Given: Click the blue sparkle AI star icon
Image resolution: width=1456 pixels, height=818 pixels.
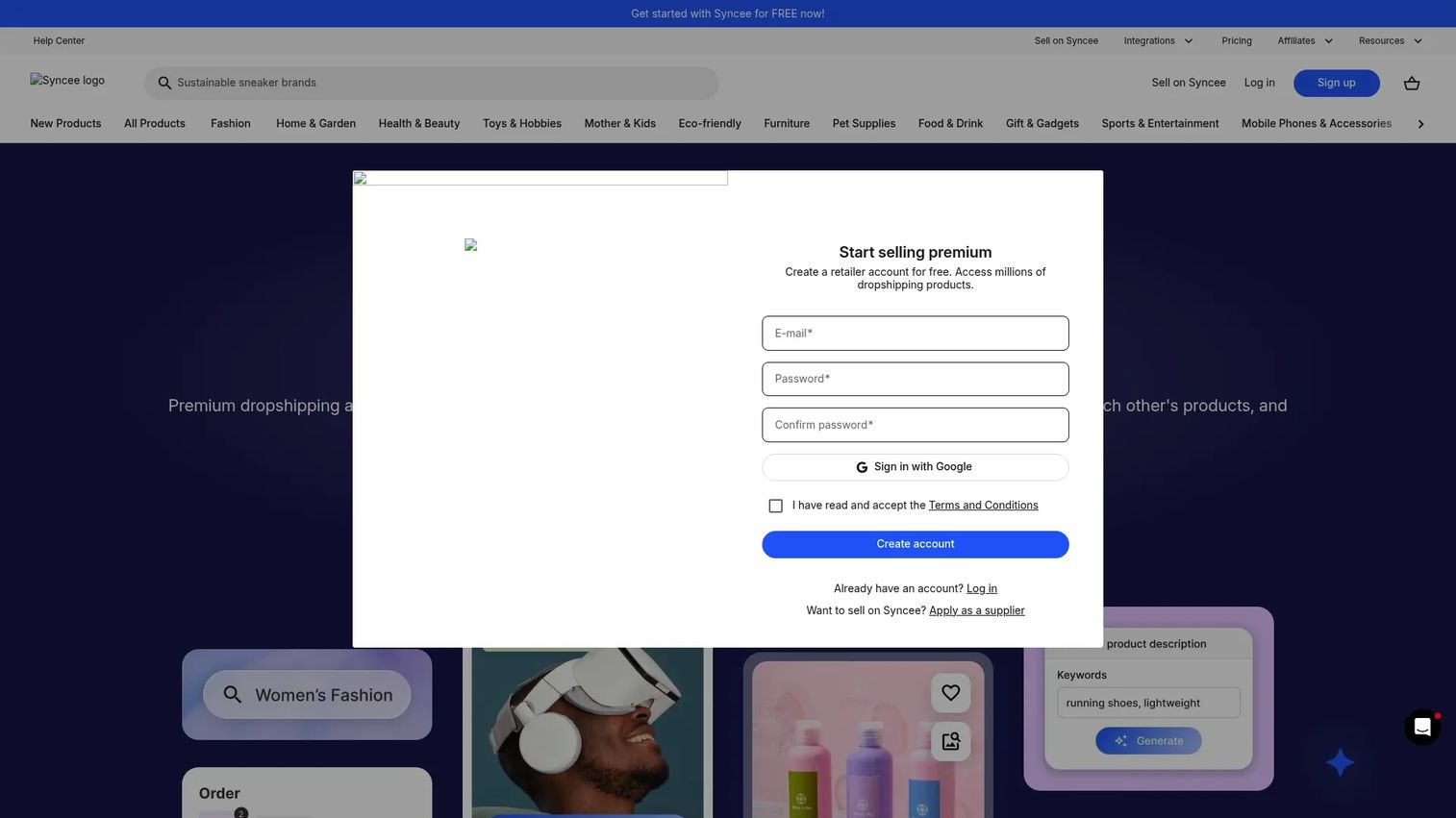Looking at the screenshot, I should tap(1340, 762).
